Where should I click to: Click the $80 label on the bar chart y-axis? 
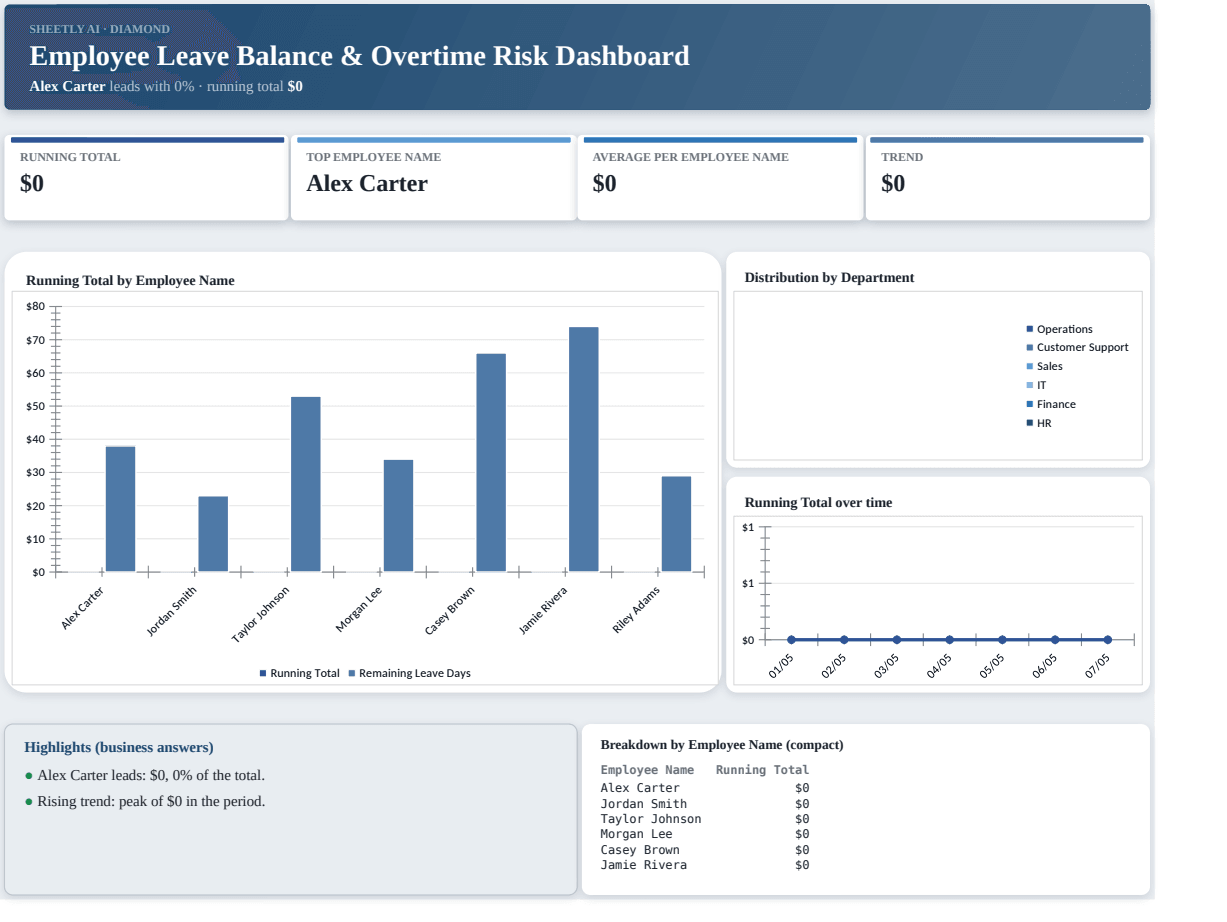(36, 306)
